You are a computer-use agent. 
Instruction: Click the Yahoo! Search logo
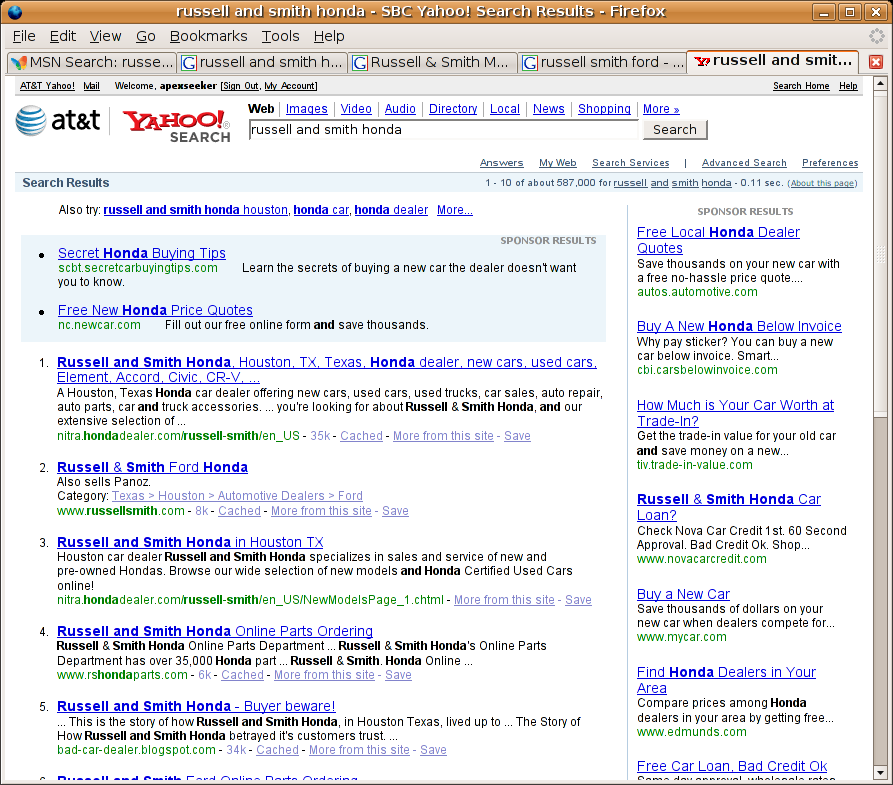coord(177,125)
